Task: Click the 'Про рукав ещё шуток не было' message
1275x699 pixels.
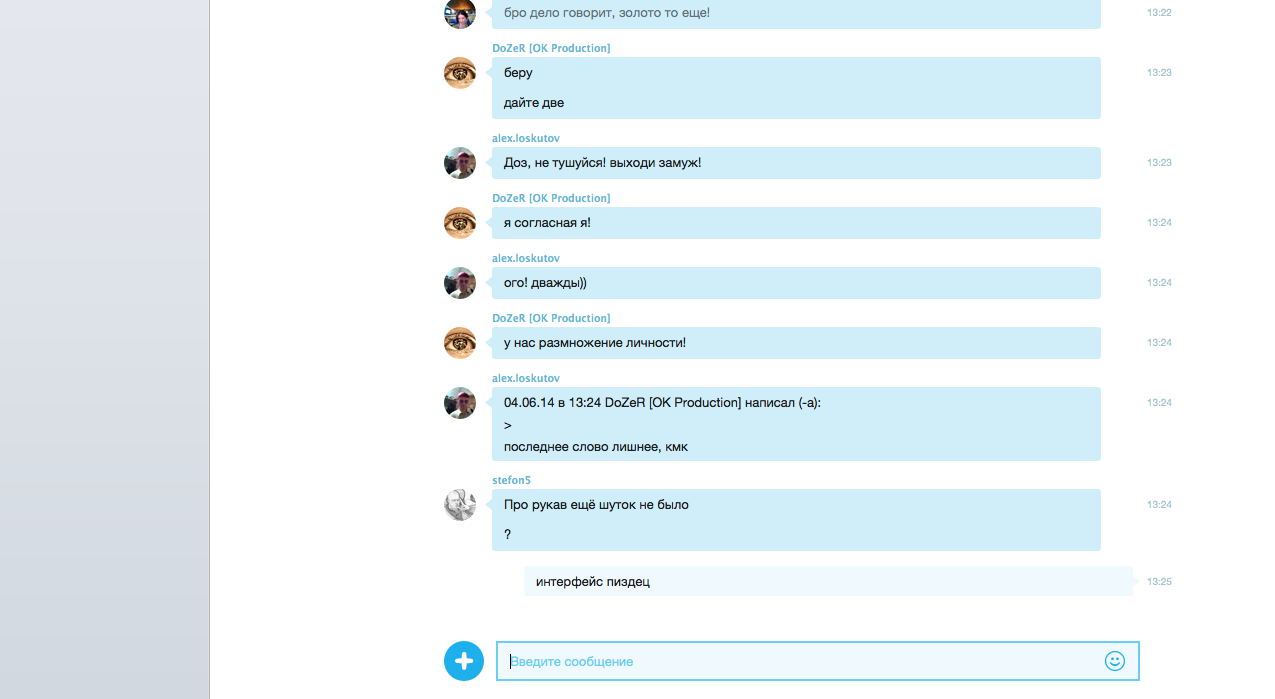Action: pos(596,505)
